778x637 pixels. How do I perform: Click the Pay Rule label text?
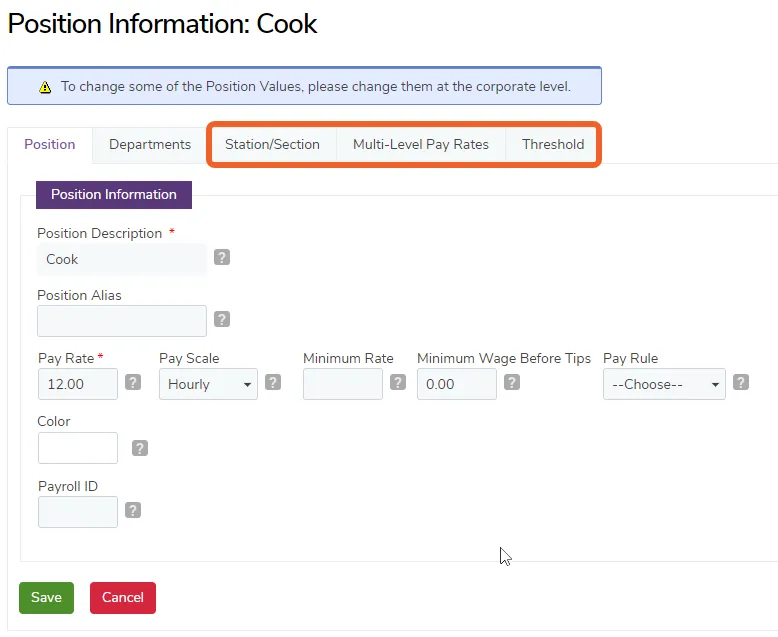point(631,358)
